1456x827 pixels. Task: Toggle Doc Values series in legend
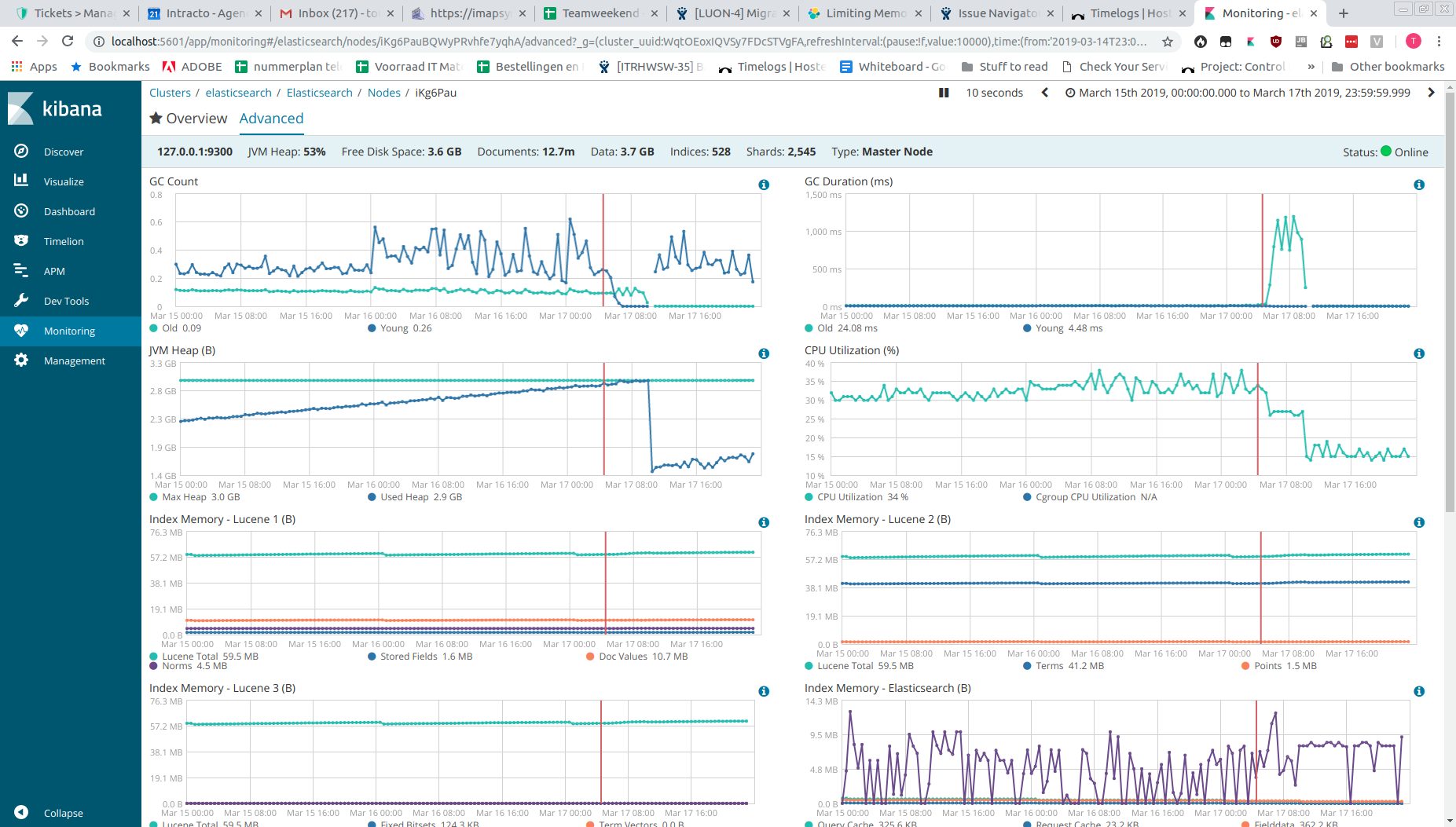(637, 657)
